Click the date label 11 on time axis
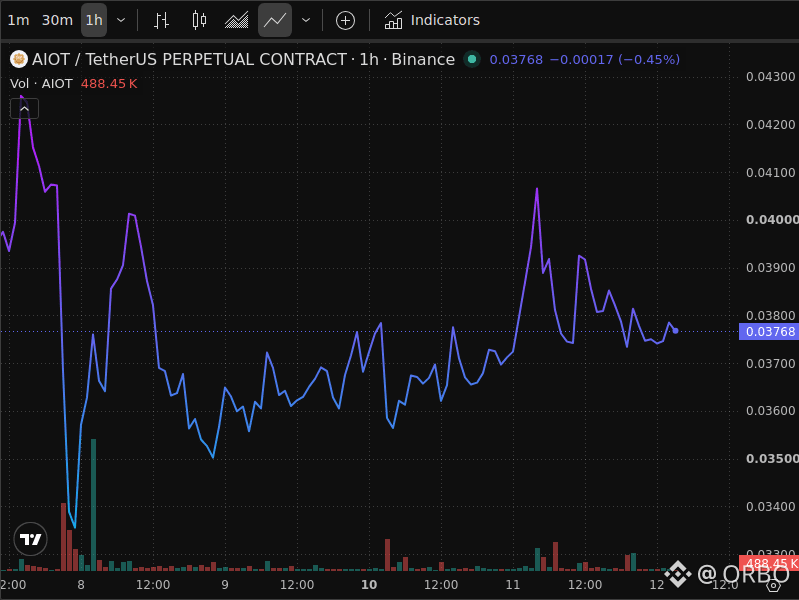The width and height of the screenshot is (799, 600). [513, 585]
